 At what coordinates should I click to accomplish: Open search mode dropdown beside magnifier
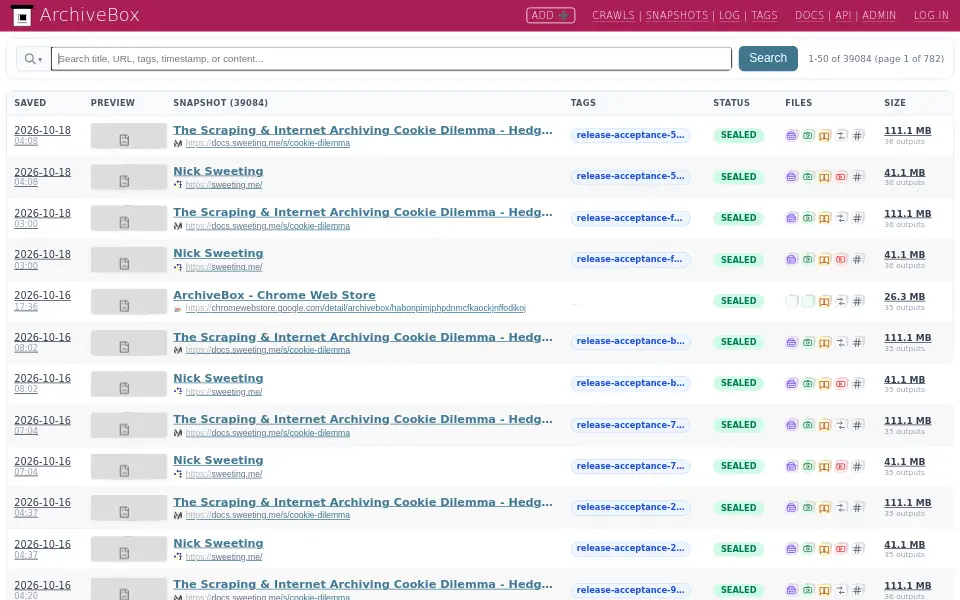pos(33,59)
